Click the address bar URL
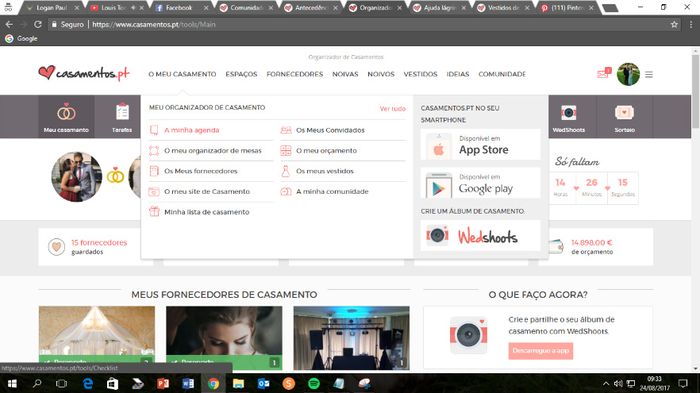Image resolution: width=700 pixels, height=393 pixels. [x=154, y=25]
